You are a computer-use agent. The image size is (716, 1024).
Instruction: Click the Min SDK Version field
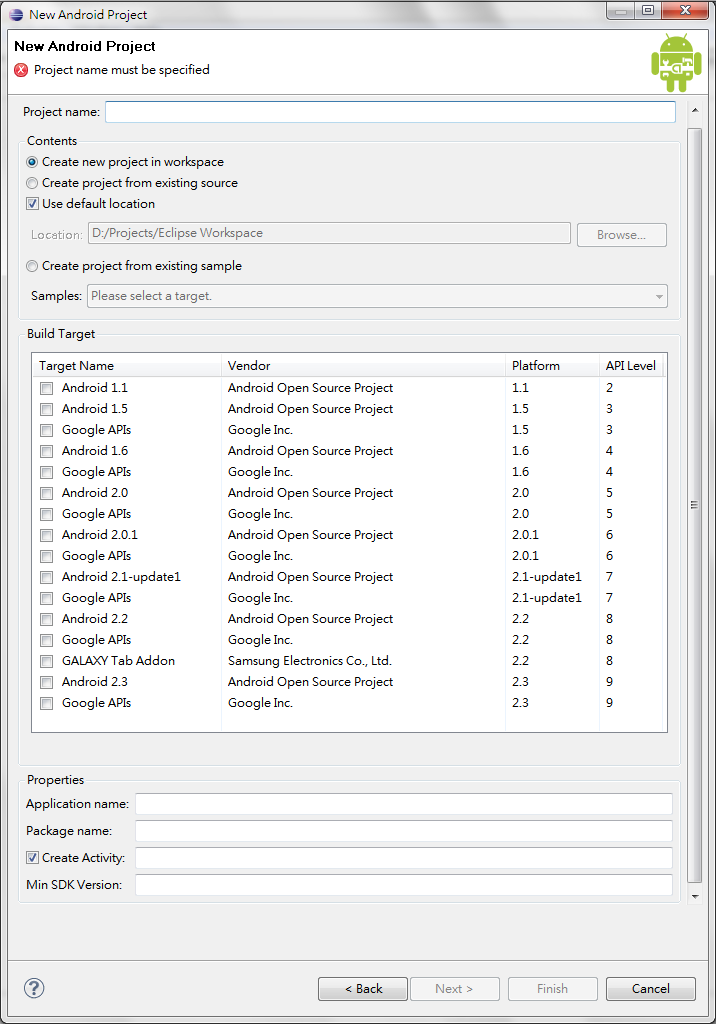point(404,885)
